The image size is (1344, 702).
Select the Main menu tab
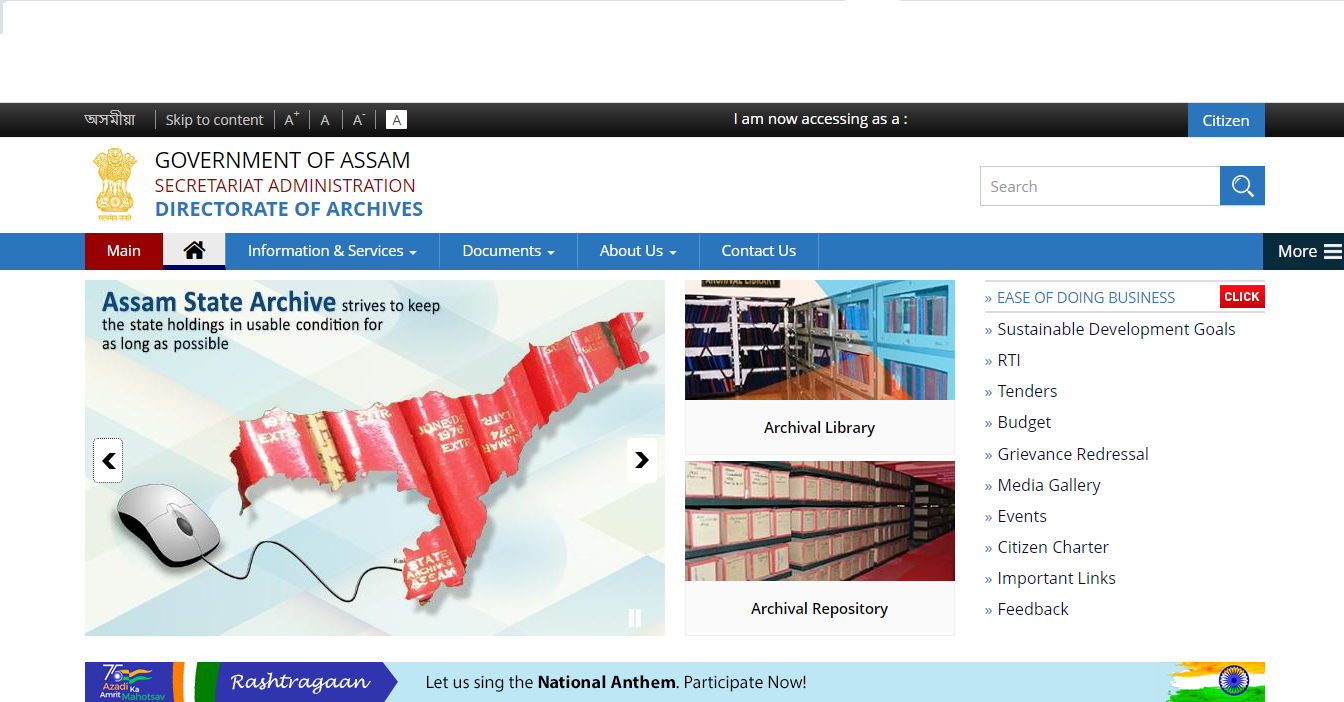point(124,251)
